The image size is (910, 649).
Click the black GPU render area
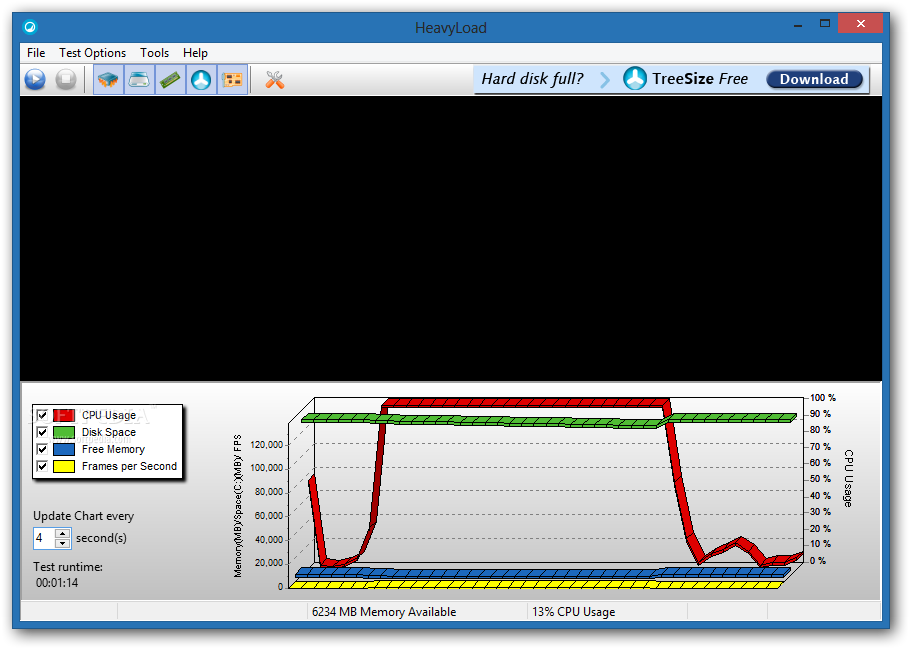pyautogui.click(x=450, y=239)
